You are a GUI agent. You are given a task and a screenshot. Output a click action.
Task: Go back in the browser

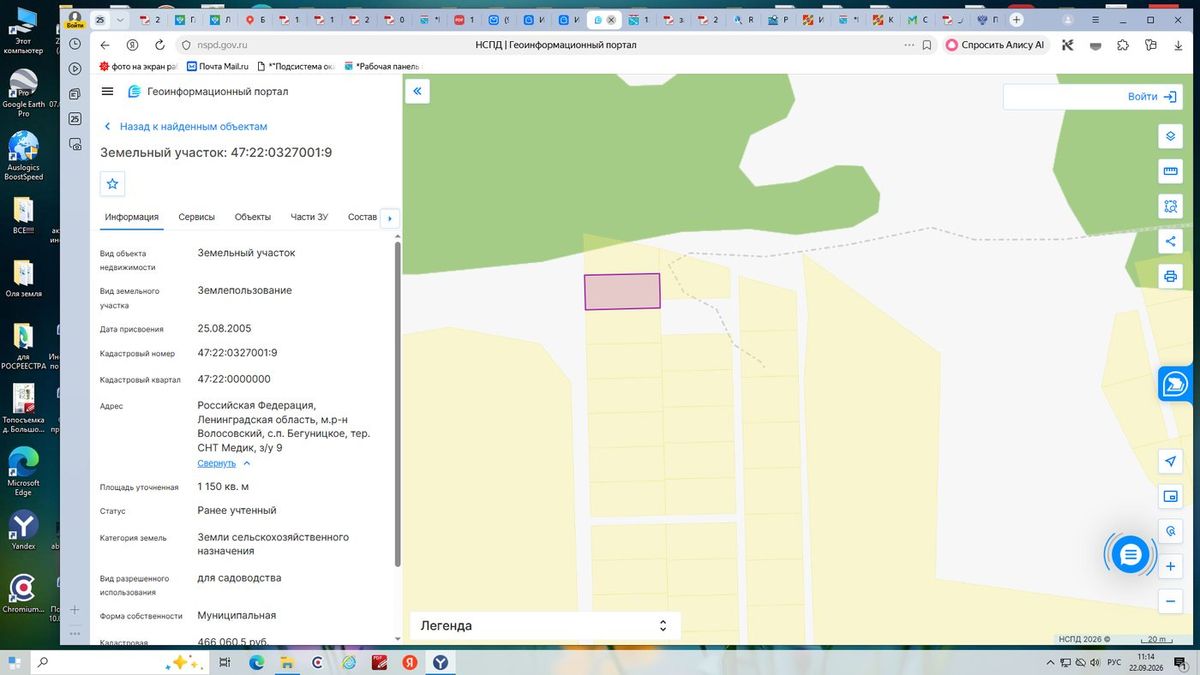[105, 45]
